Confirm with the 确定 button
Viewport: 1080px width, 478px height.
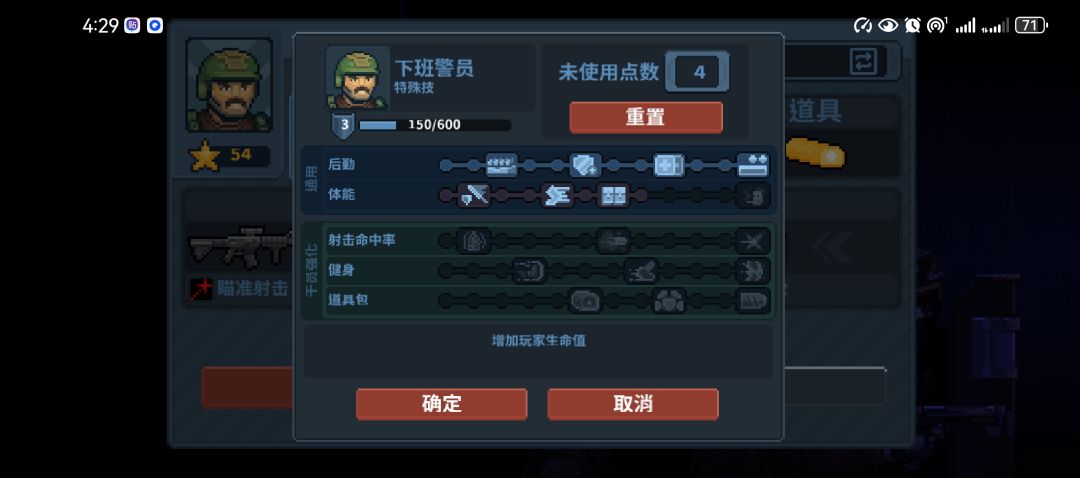click(x=442, y=404)
